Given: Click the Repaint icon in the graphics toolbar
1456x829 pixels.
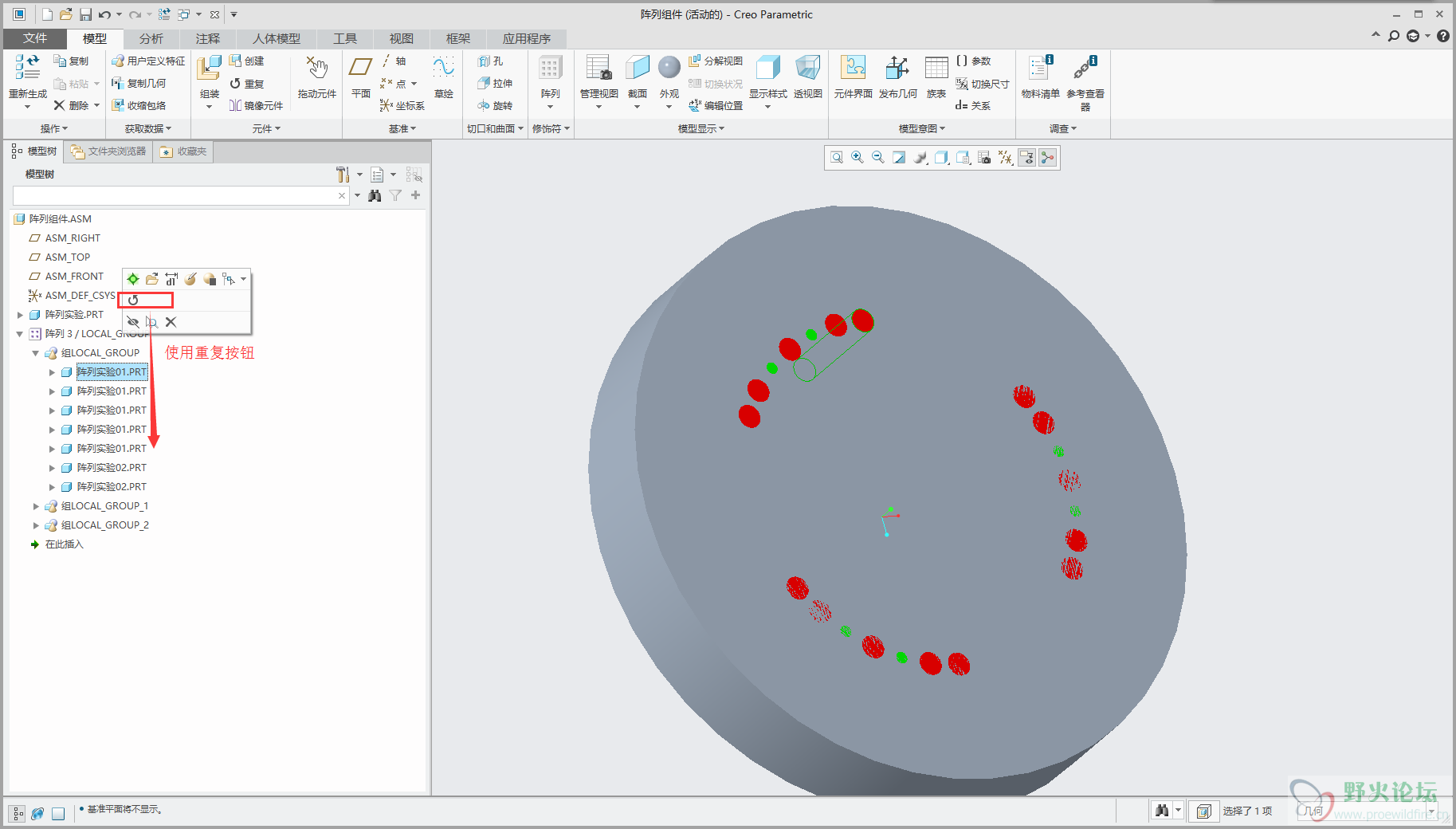Looking at the screenshot, I should click(899, 158).
